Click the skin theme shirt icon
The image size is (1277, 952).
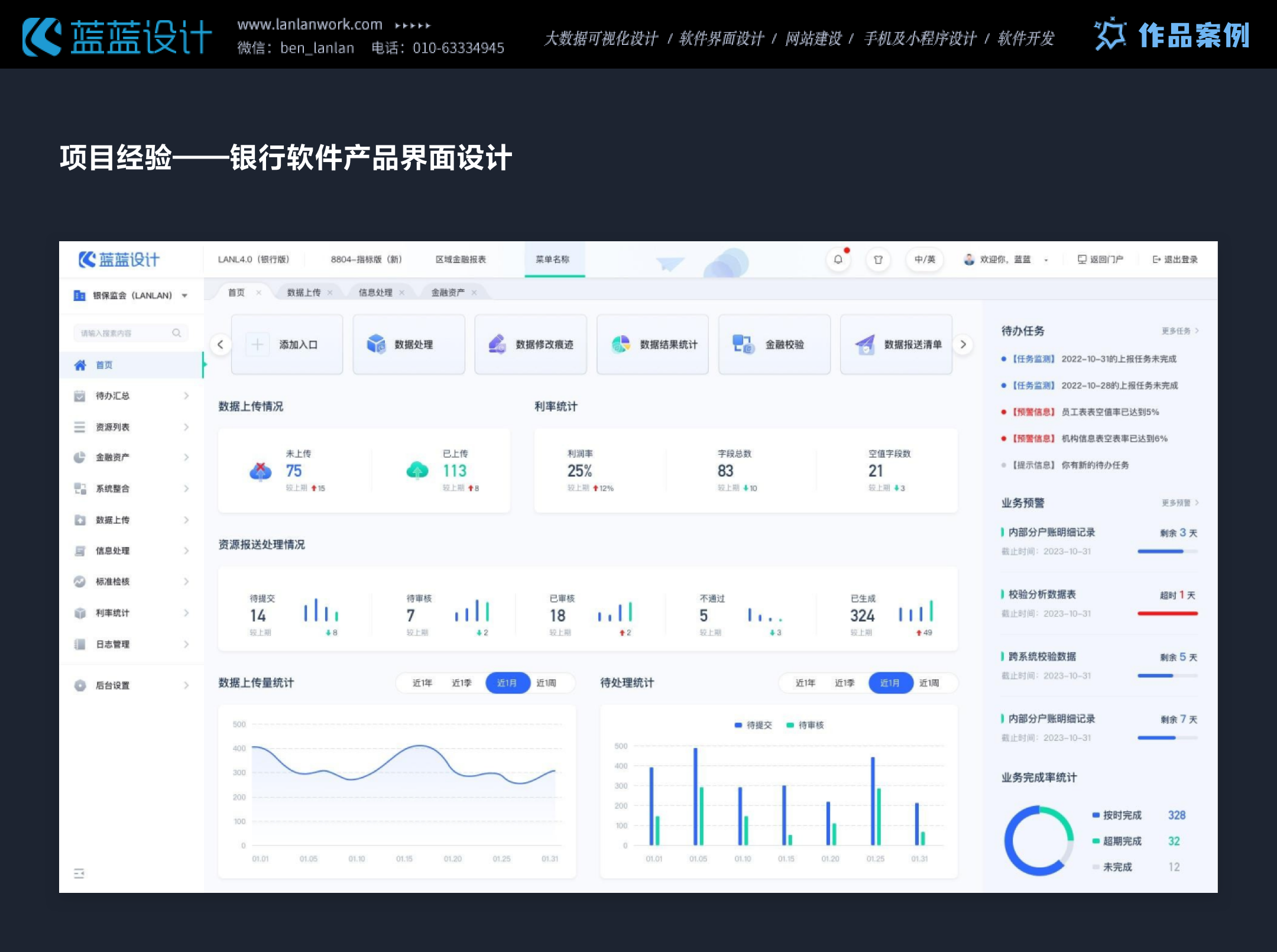coord(878,260)
